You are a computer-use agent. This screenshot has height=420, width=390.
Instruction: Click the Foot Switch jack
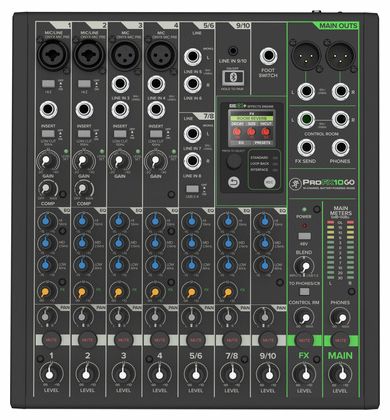click(268, 56)
